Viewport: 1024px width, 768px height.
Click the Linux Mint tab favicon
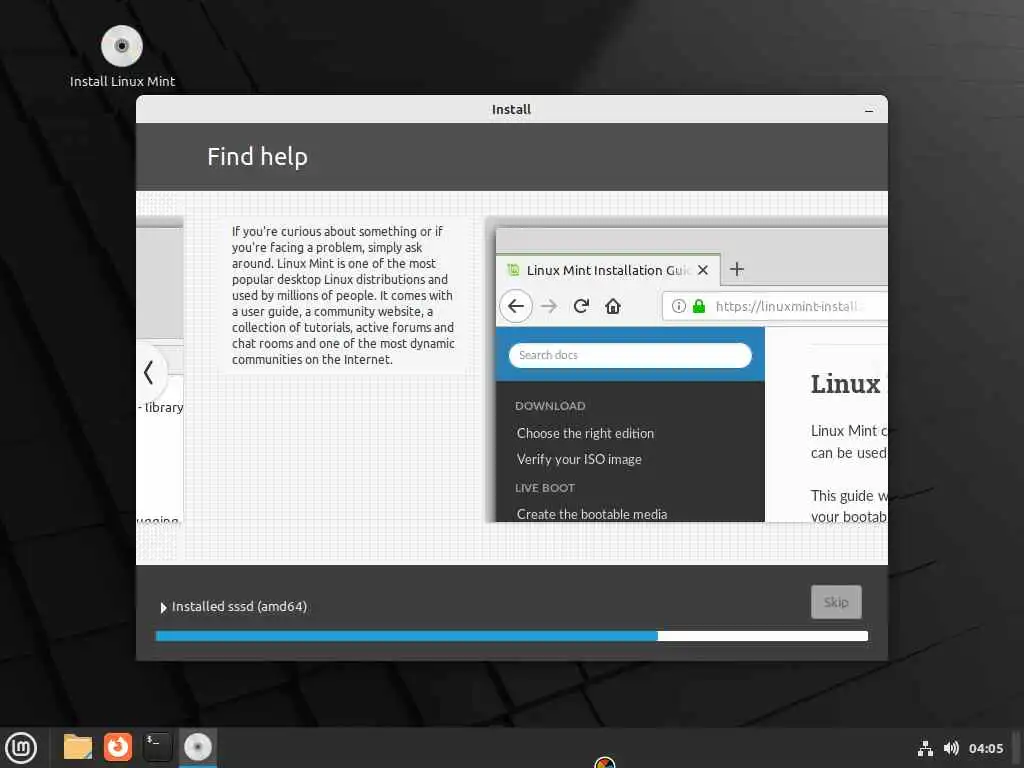click(513, 270)
